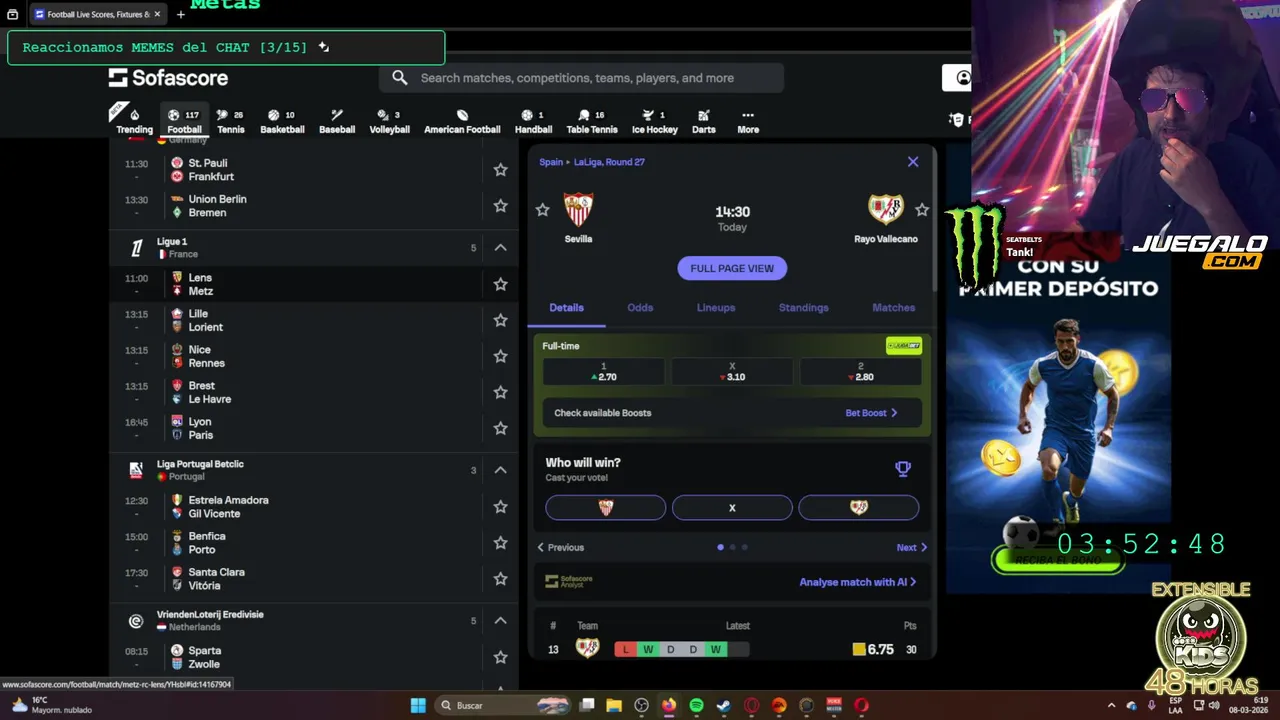Image resolution: width=1280 pixels, height=720 pixels.
Task: Switch to the Standings tab
Action: [x=804, y=308]
